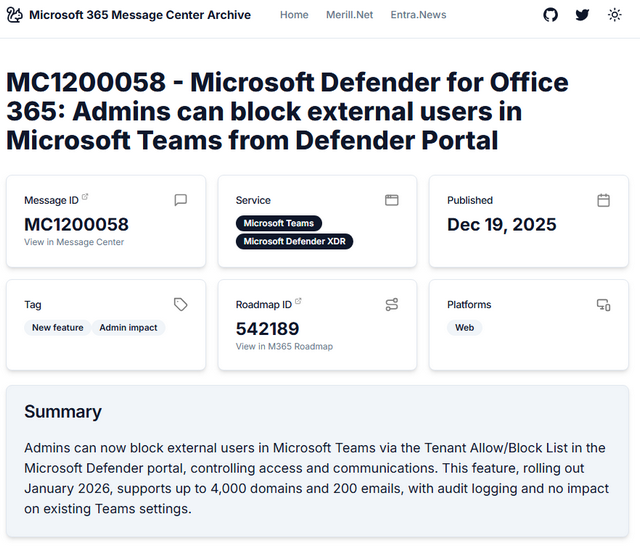Click the site logo grid icon
Image resolution: width=640 pixels, height=546 pixels.
(x=15, y=15)
